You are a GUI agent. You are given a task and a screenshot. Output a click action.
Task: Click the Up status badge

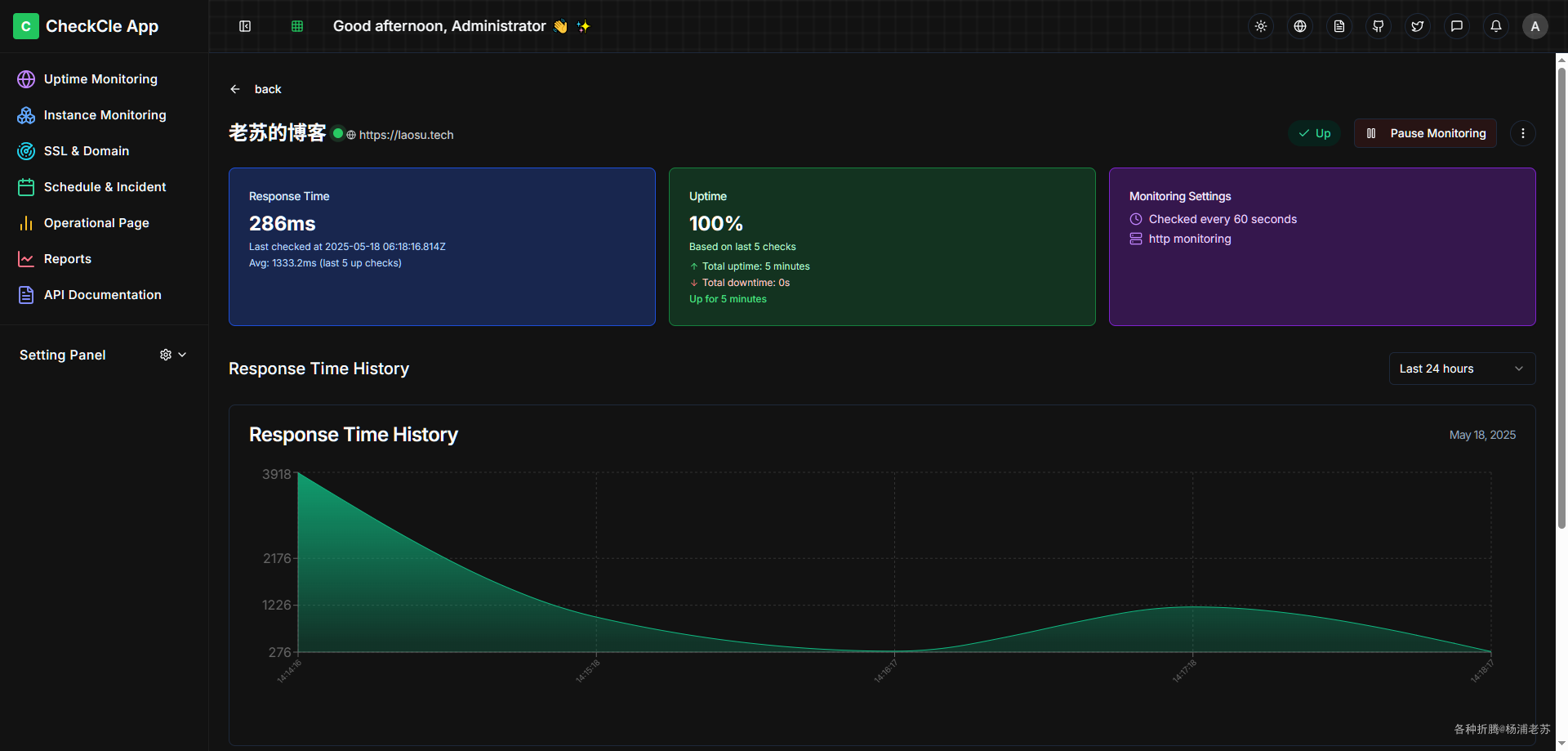point(1315,133)
